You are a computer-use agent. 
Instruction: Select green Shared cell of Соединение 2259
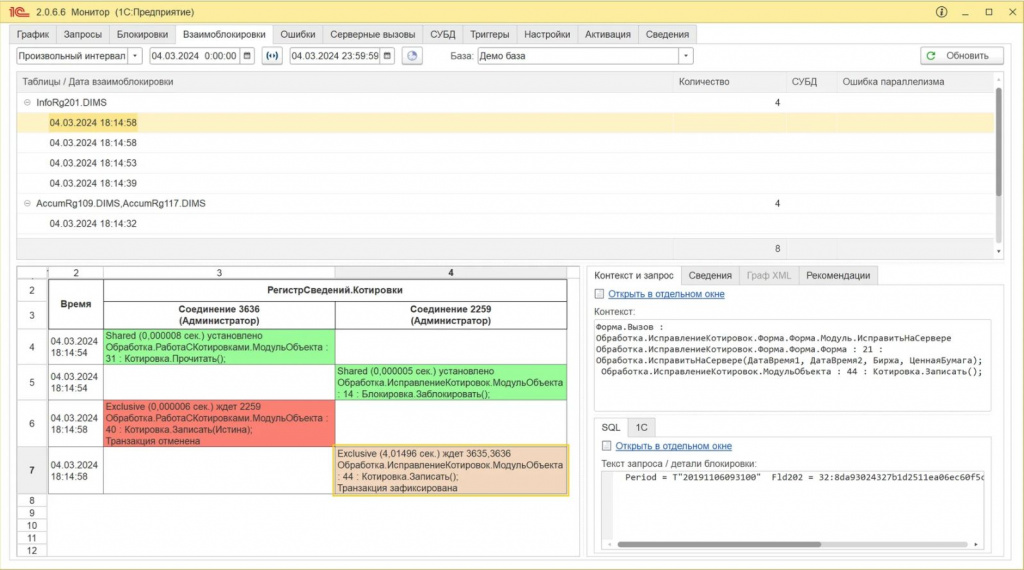pos(451,383)
